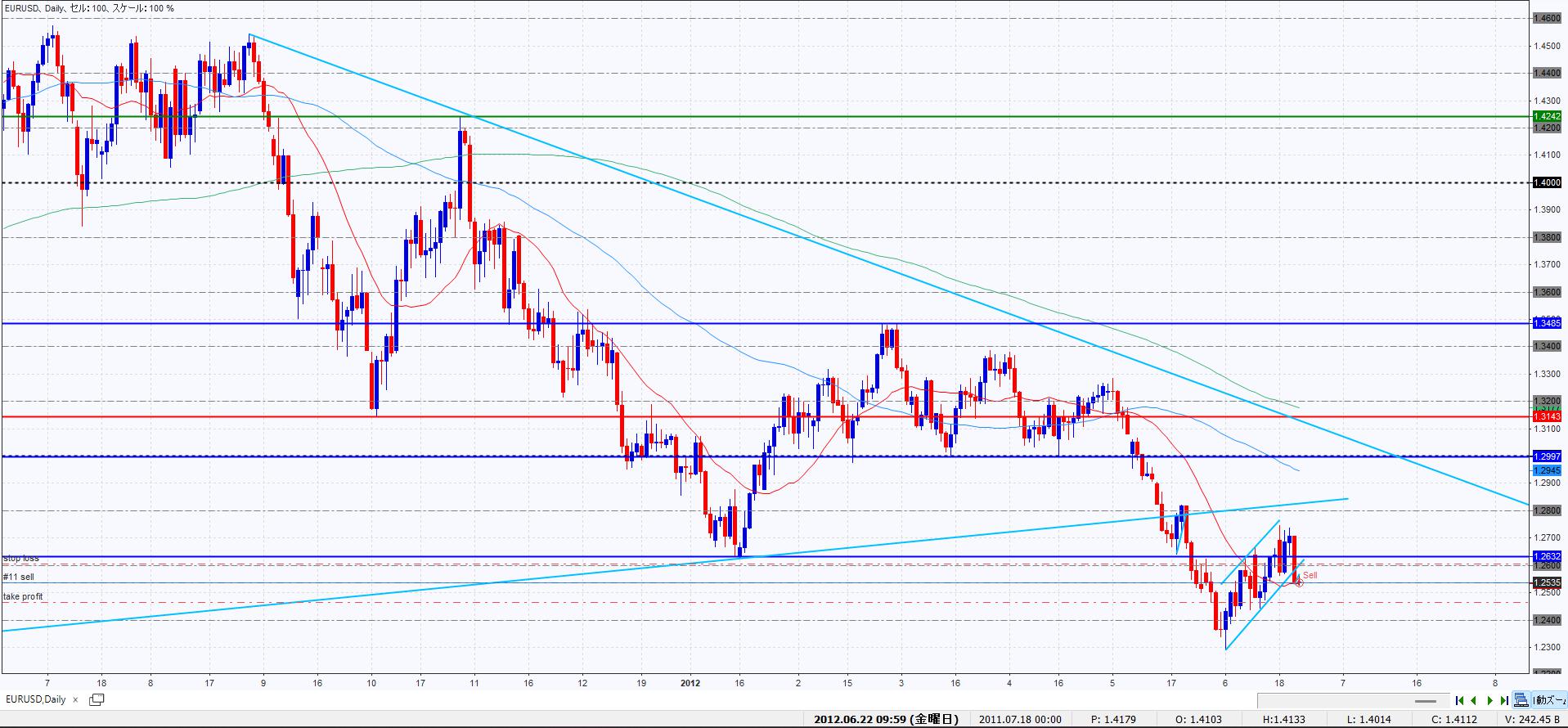
Task: Click the #11 sell order line label
Action: click(x=19, y=577)
